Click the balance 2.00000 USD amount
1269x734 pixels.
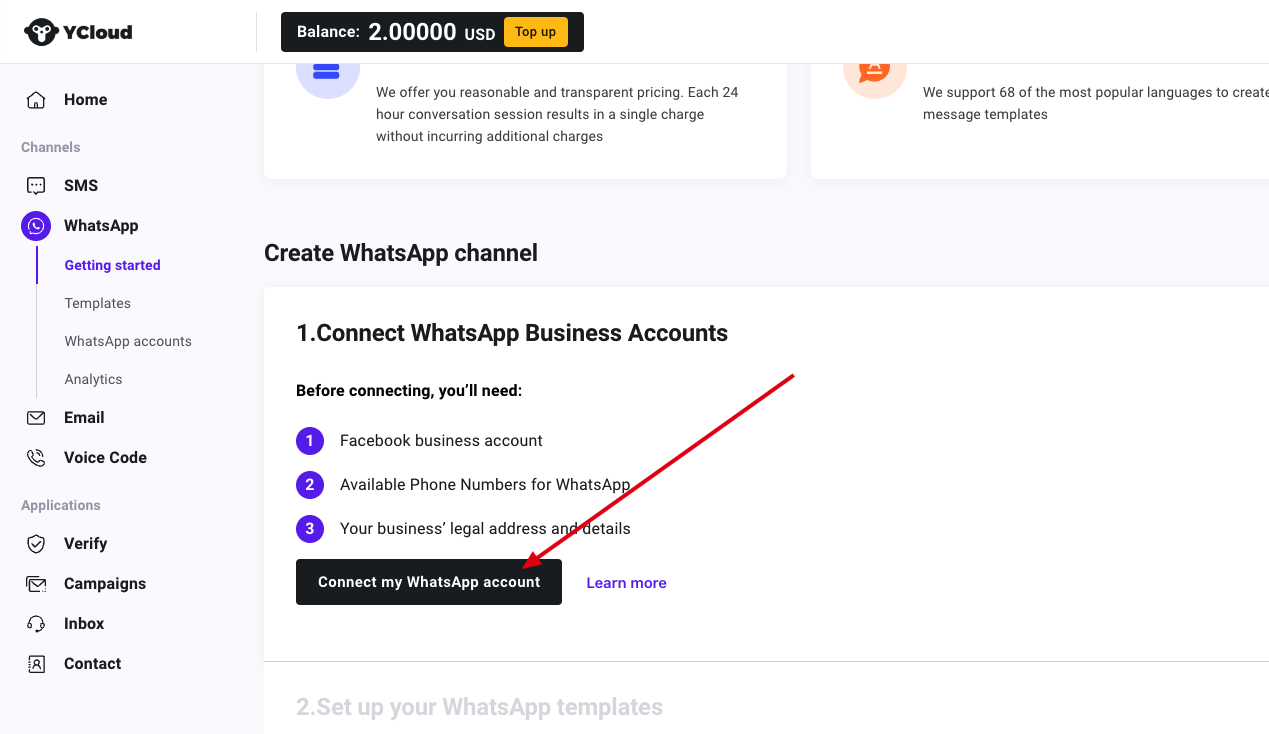(431, 32)
